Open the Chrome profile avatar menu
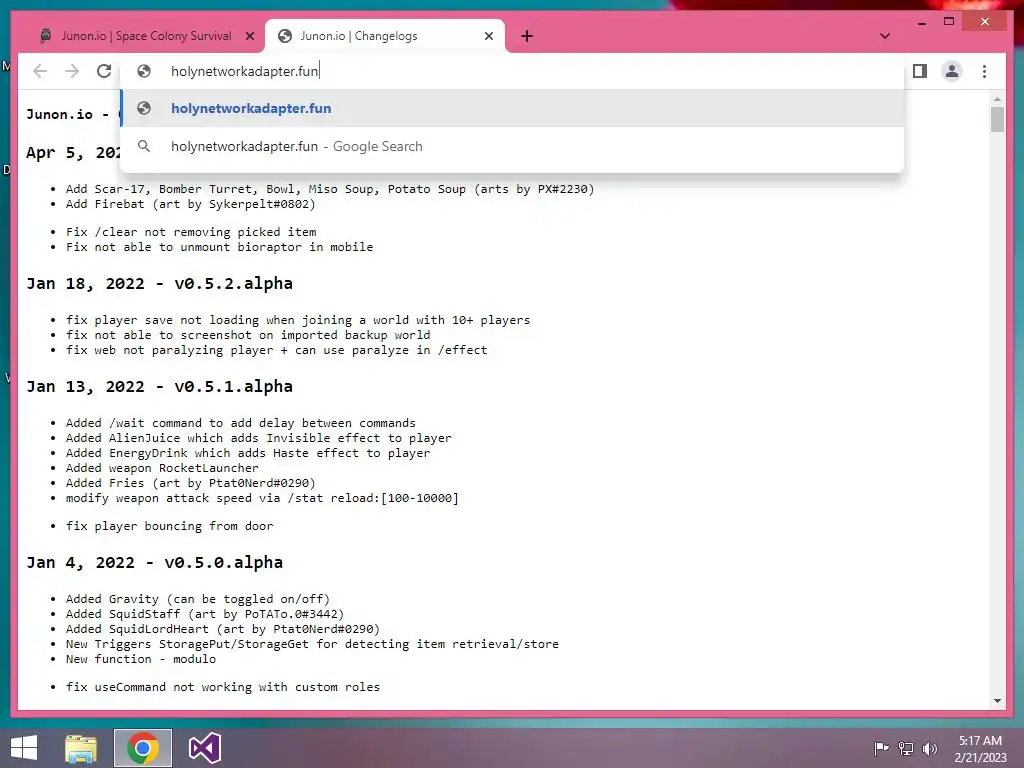The width and height of the screenshot is (1024, 768). [x=952, y=71]
